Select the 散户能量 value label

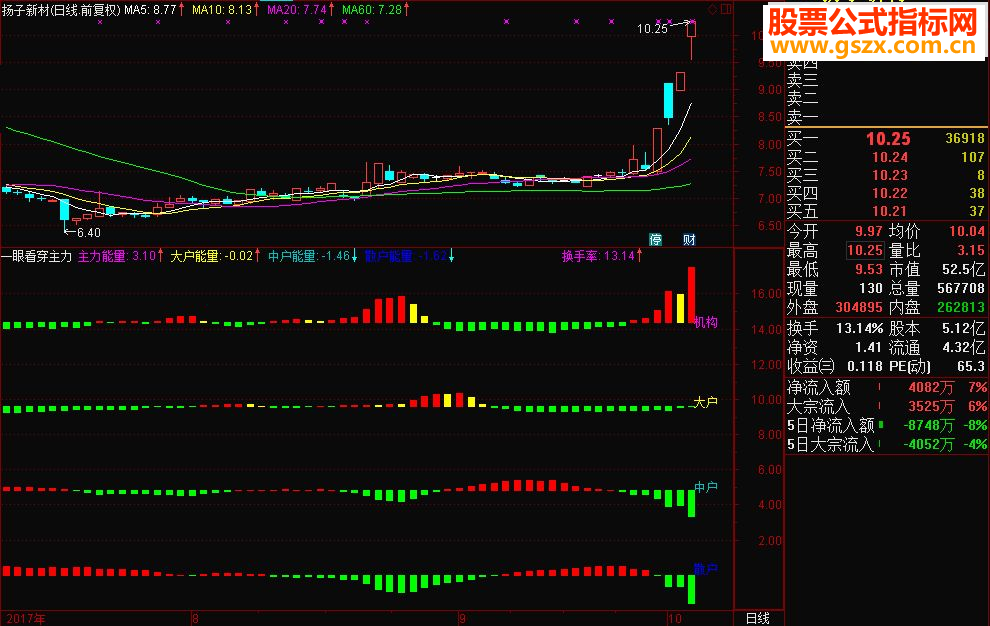tap(409, 256)
